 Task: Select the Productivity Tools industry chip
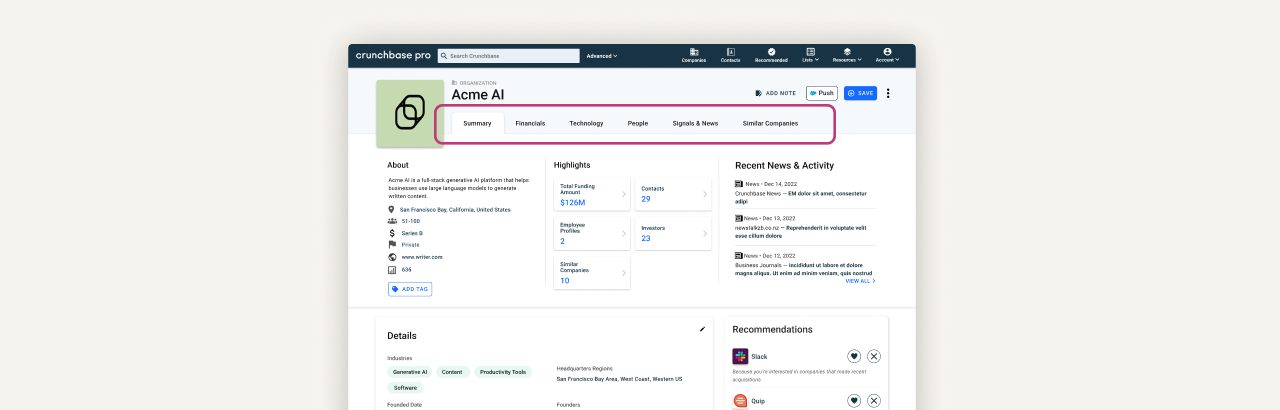click(503, 372)
